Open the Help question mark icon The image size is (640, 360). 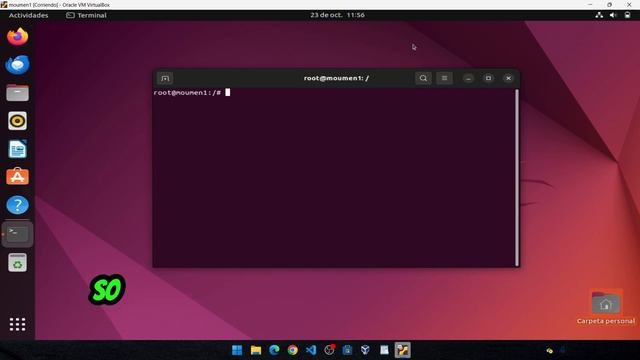[17, 205]
